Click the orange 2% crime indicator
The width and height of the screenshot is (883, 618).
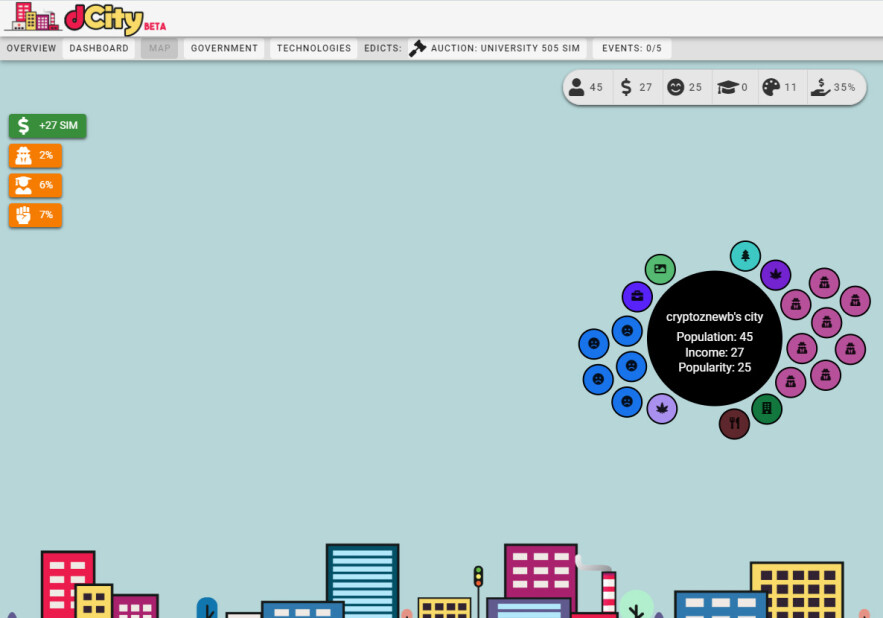[35, 155]
